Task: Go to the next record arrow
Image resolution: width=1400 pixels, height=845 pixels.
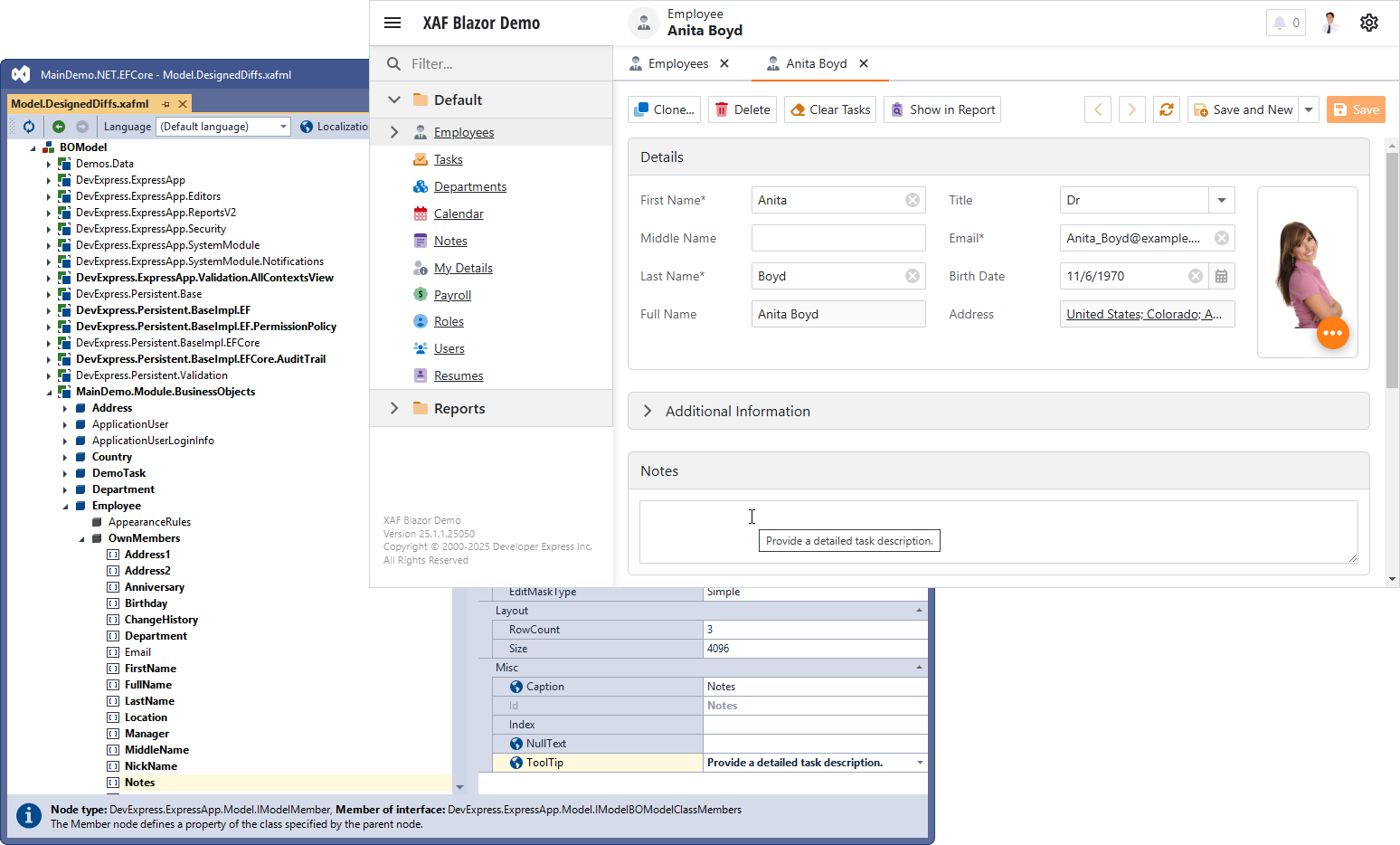Action: pos(1131,109)
